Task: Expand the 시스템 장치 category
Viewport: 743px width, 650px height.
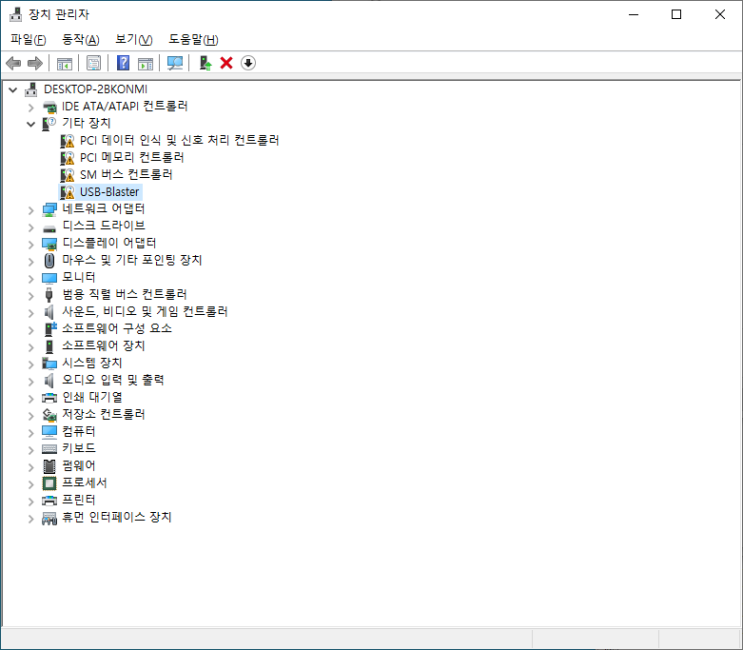Action: point(31,364)
